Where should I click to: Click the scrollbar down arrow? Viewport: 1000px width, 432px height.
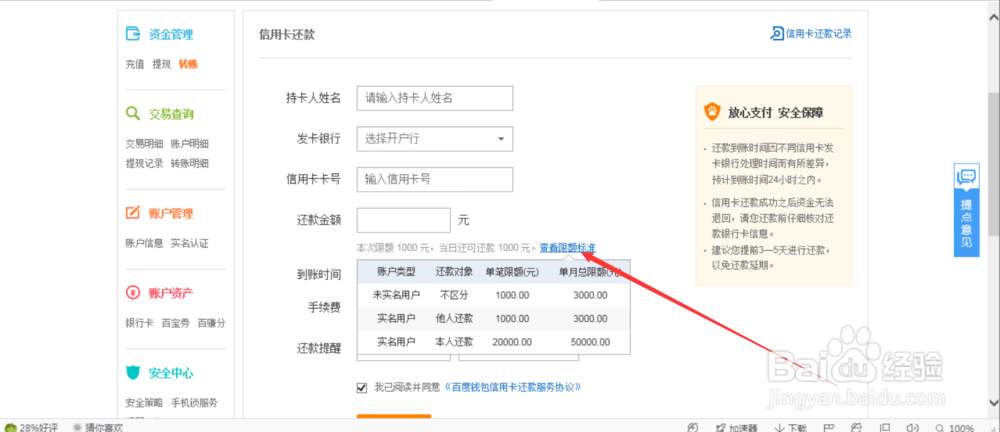pyautogui.click(x=994, y=402)
